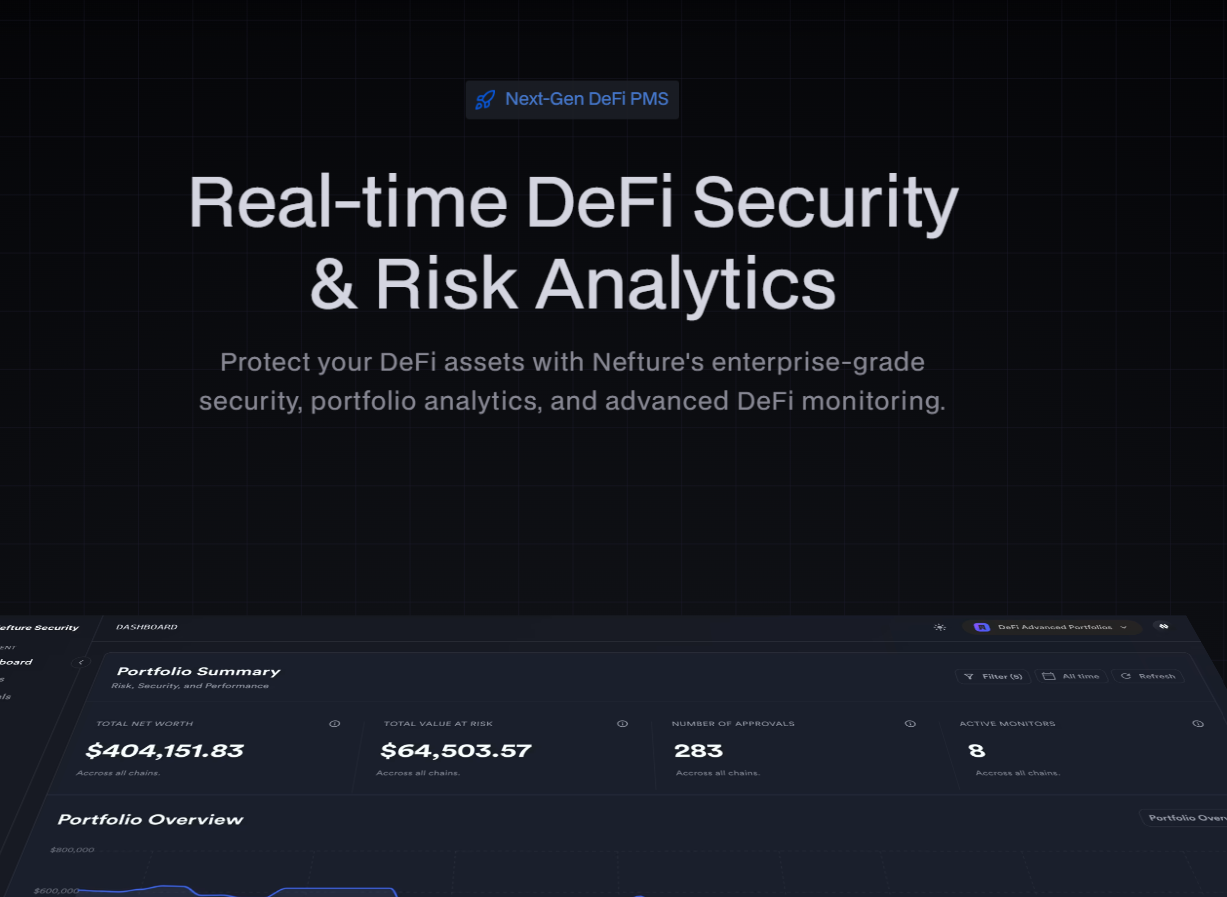Click the info icon for Active Monitors

point(1198,723)
